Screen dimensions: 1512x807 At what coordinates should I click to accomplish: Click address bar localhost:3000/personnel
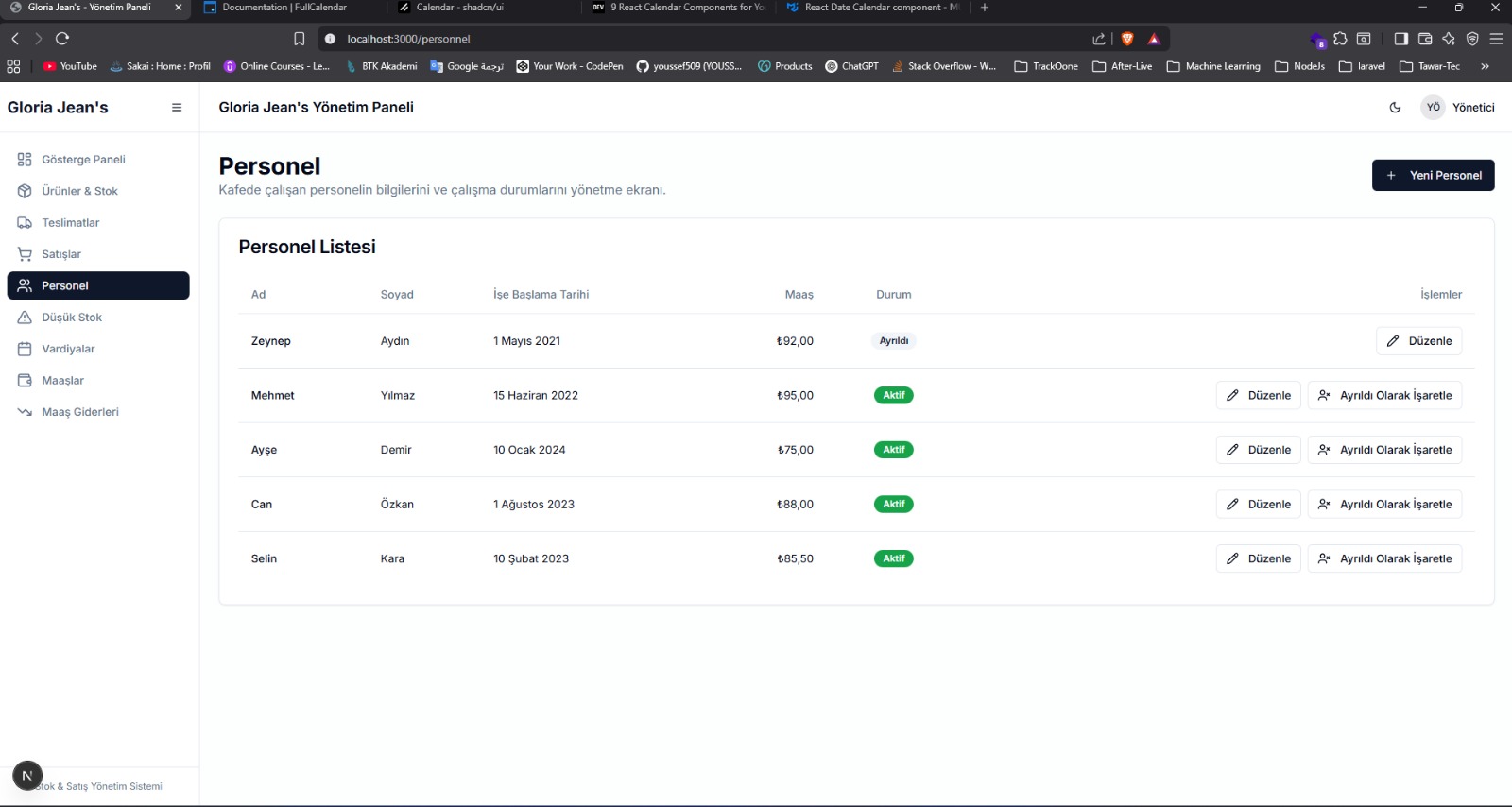pos(408,39)
